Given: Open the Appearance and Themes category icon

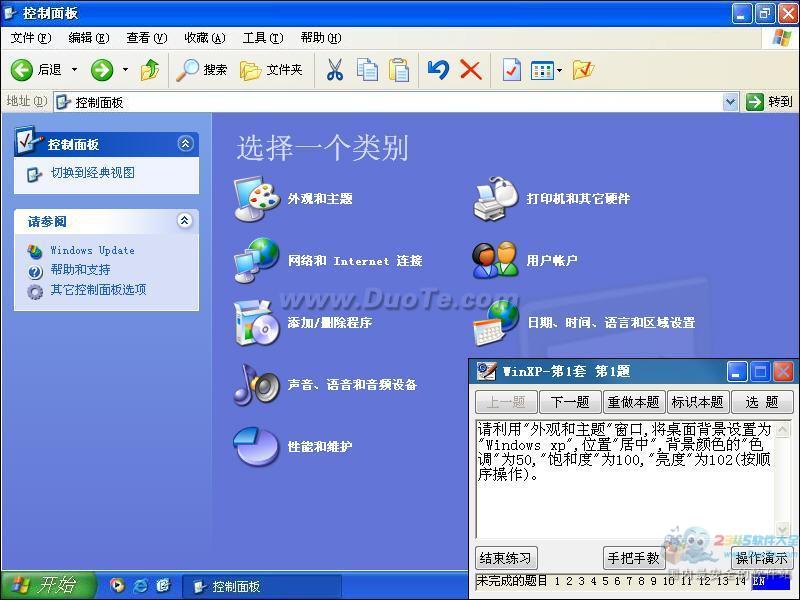Looking at the screenshot, I should pos(257,198).
